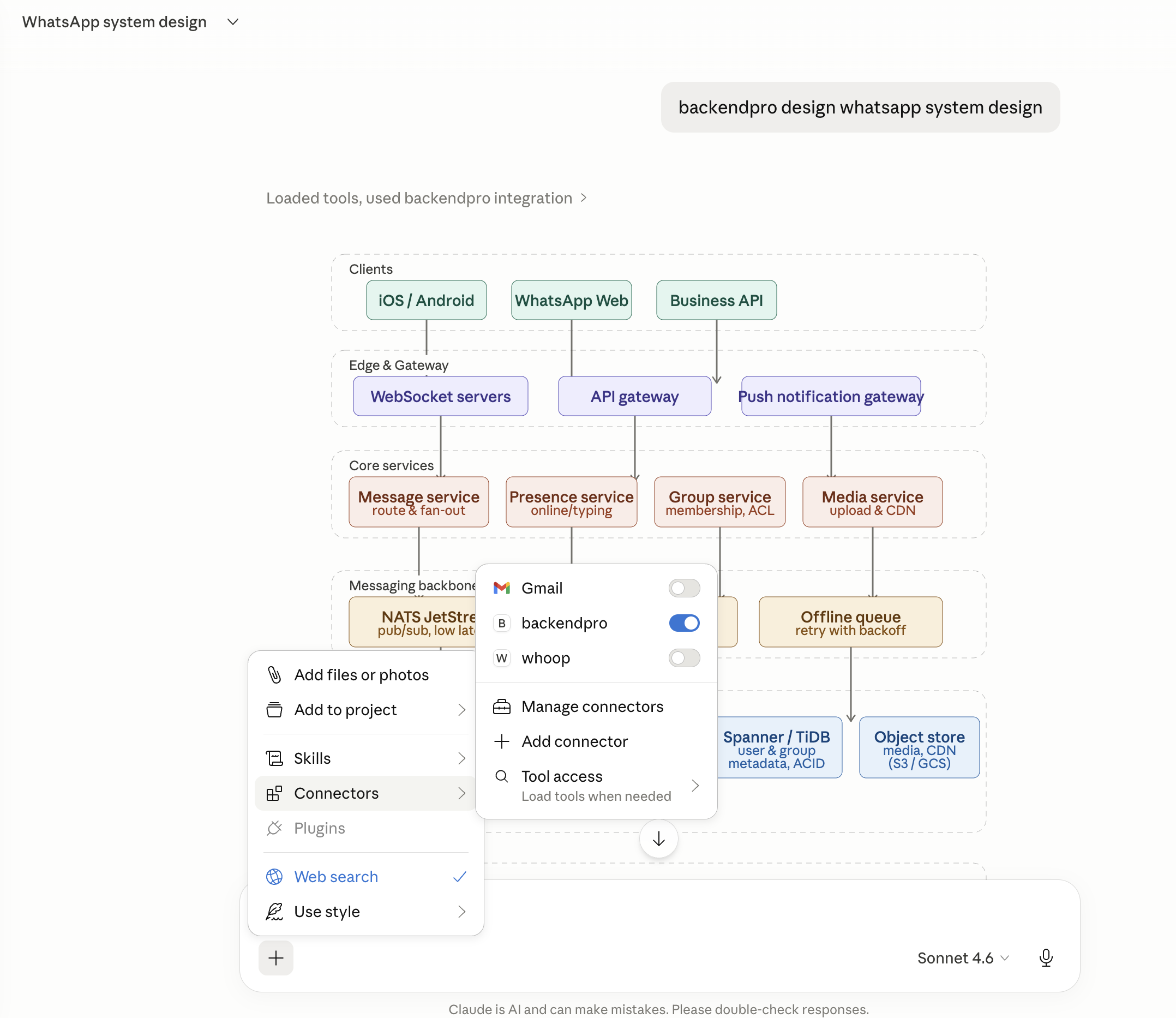Click the plus attachment button
Screen dimensions: 1176x1018
pos(276,958)
